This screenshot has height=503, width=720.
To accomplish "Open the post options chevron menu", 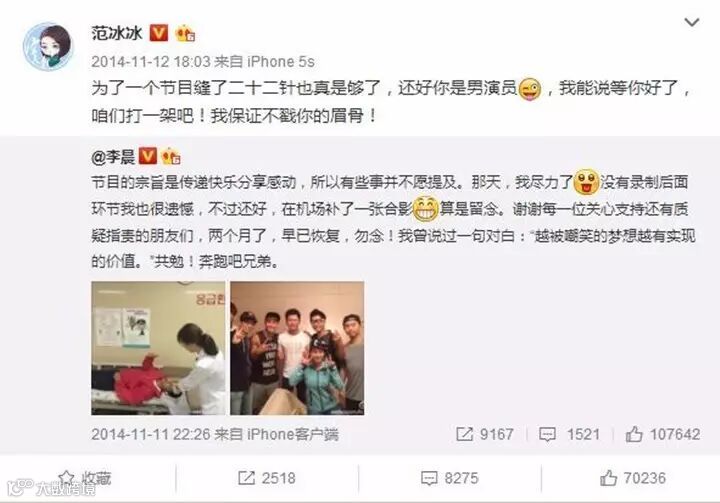I will [692, 22].
